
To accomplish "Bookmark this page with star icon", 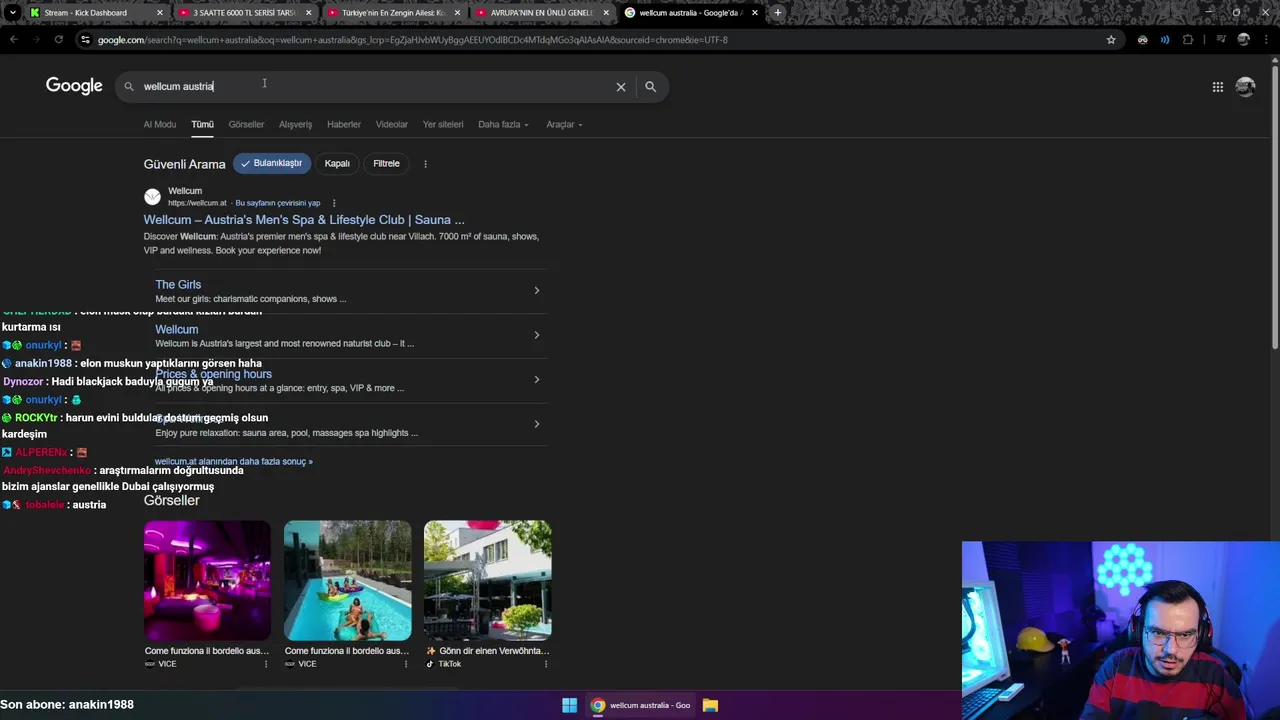I will (1111, 40).
